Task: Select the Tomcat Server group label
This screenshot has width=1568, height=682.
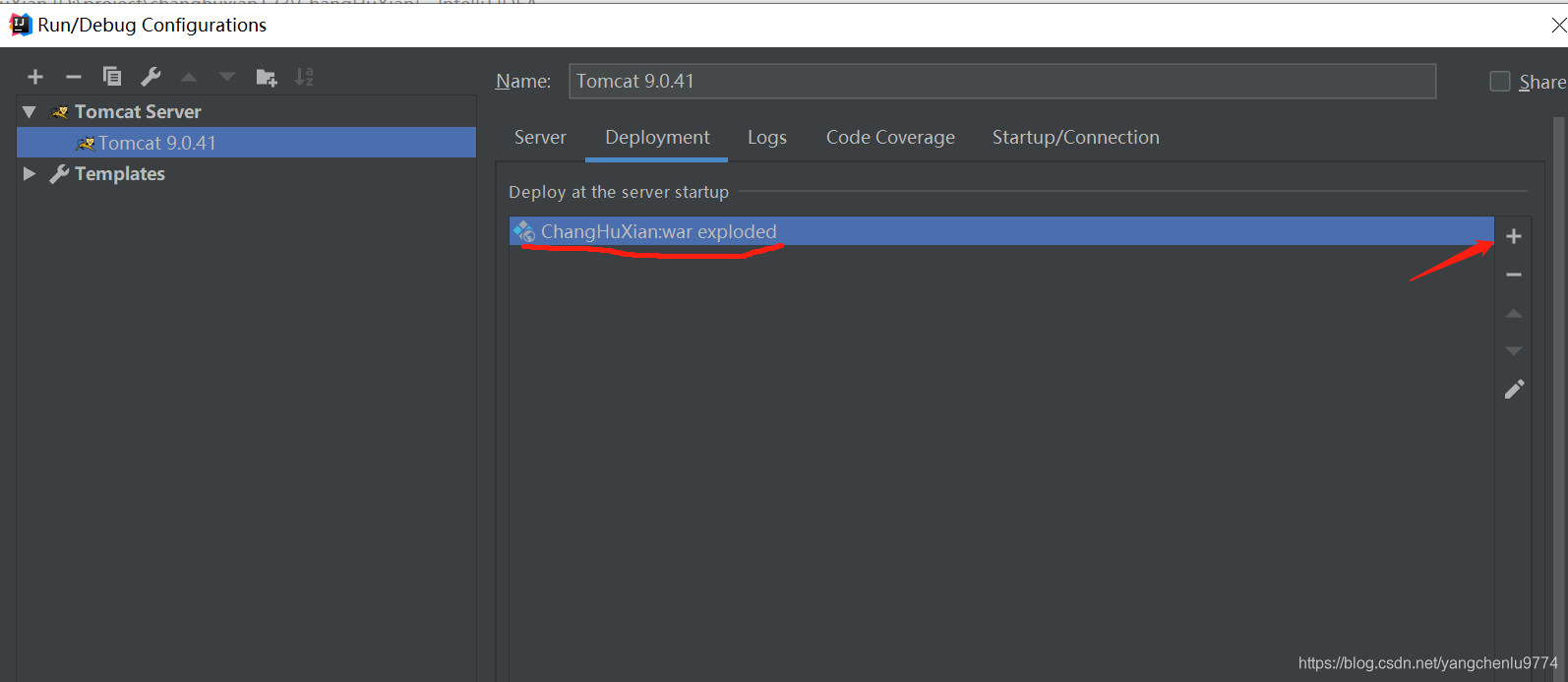Action: click(138, 112)
